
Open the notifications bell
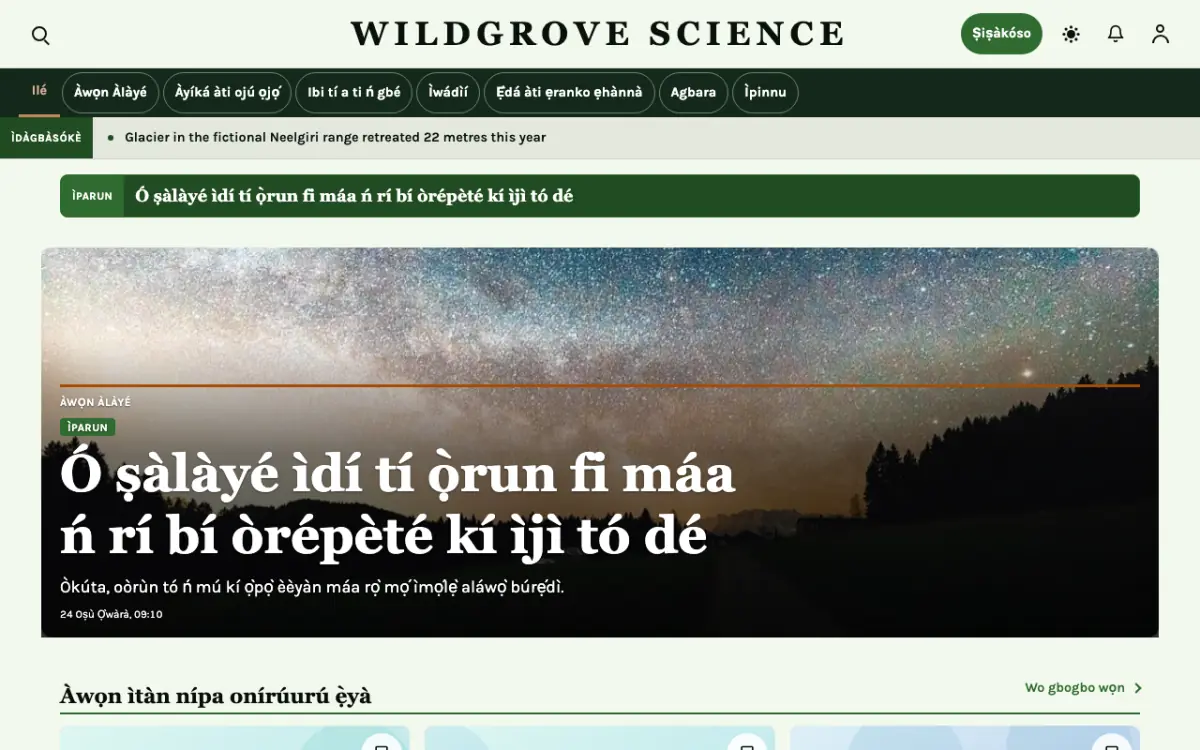[x=1116, y=34]
